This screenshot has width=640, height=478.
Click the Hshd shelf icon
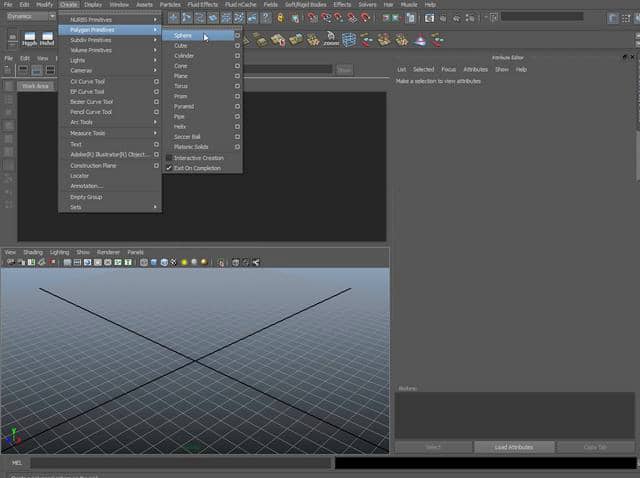(47, 39)
